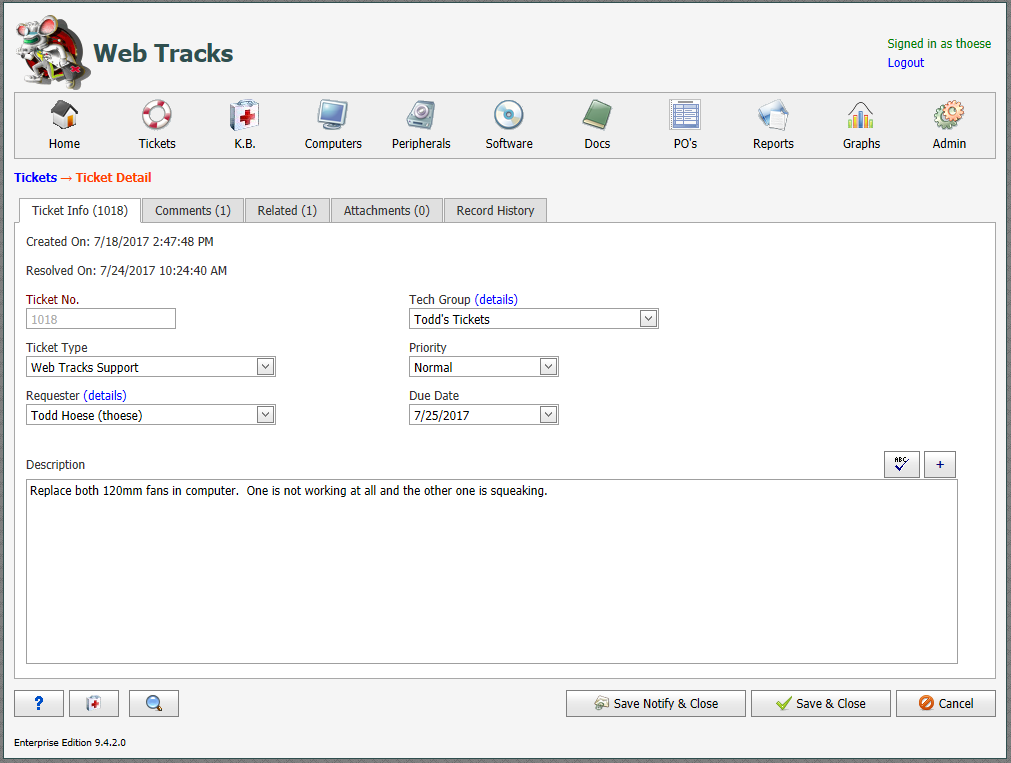
Task: Open the Docs book icon
Action: pos(597,115)
